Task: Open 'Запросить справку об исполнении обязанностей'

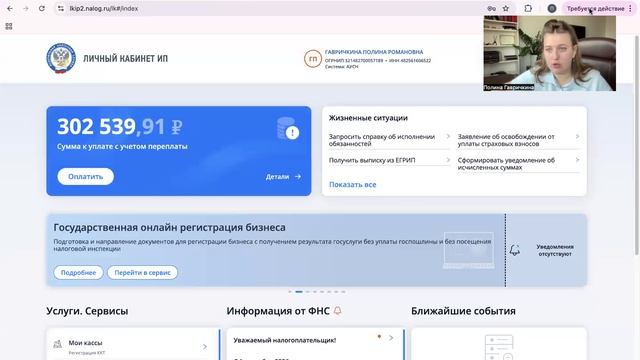Action: click(x=382, y=140)
